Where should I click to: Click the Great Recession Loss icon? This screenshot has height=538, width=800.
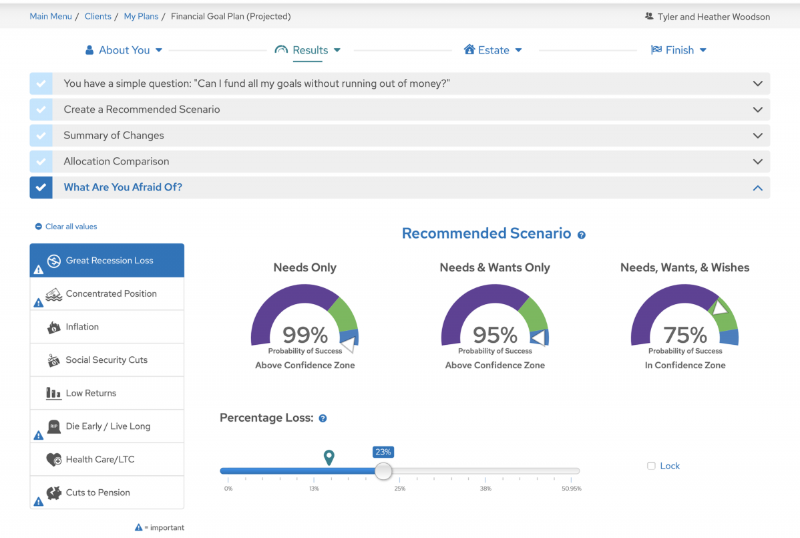54,261
